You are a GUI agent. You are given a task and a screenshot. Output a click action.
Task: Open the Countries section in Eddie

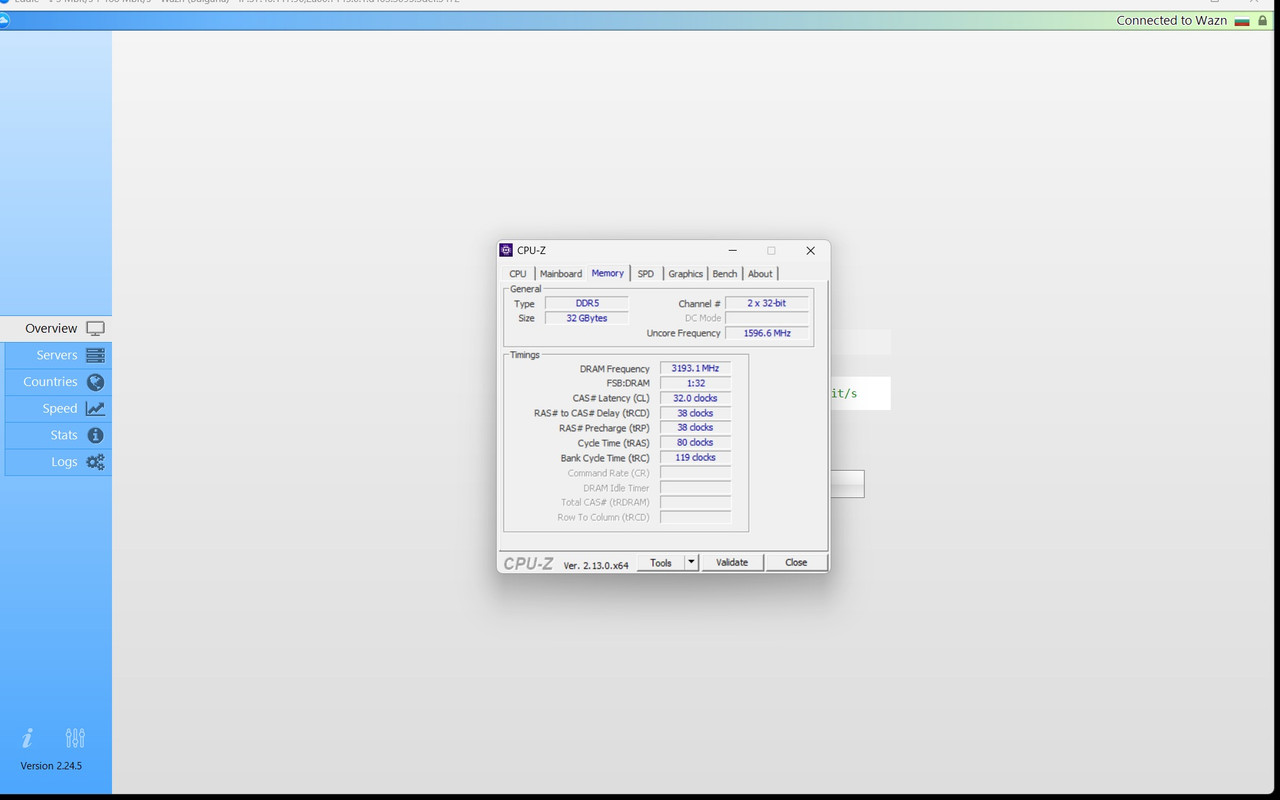pos(58,382)
